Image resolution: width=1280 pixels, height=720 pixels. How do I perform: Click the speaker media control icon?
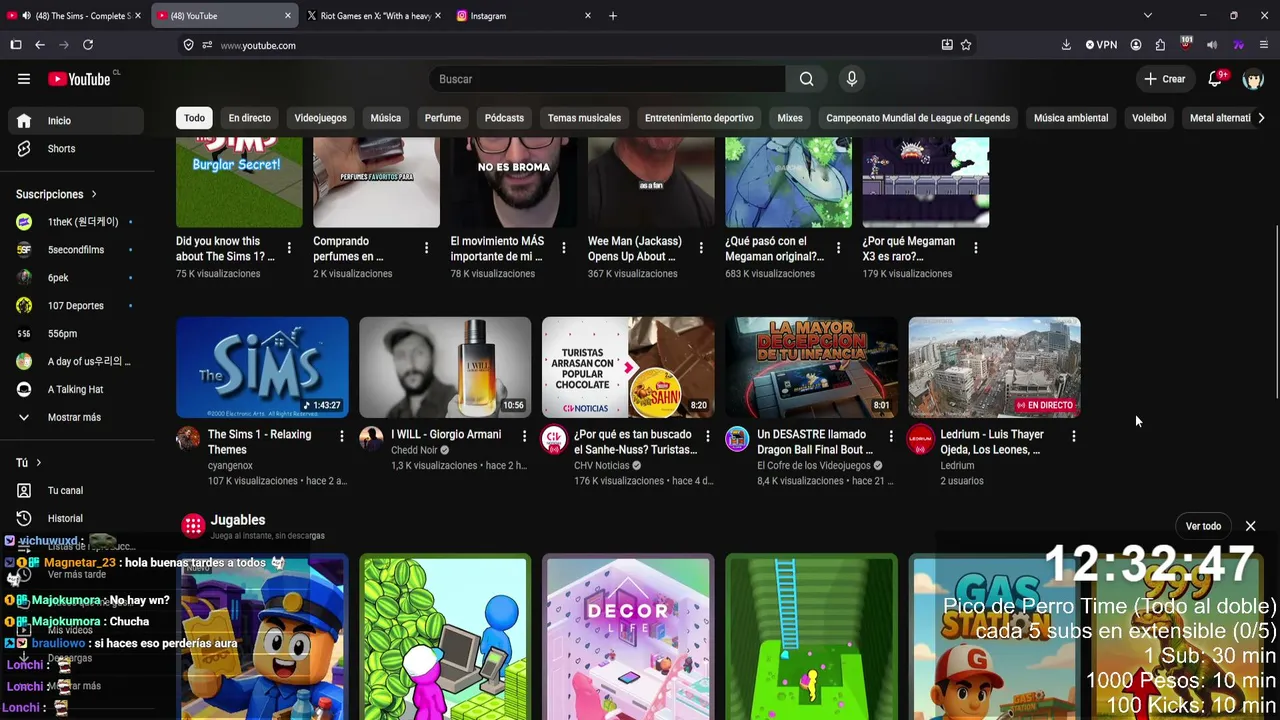[x=1212, y=45]
